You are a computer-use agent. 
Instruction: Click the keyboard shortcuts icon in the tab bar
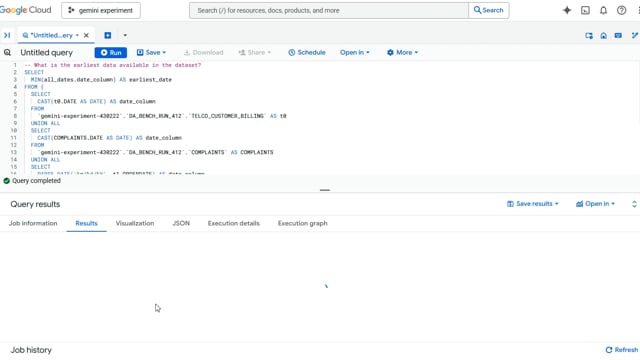[618, 36]
